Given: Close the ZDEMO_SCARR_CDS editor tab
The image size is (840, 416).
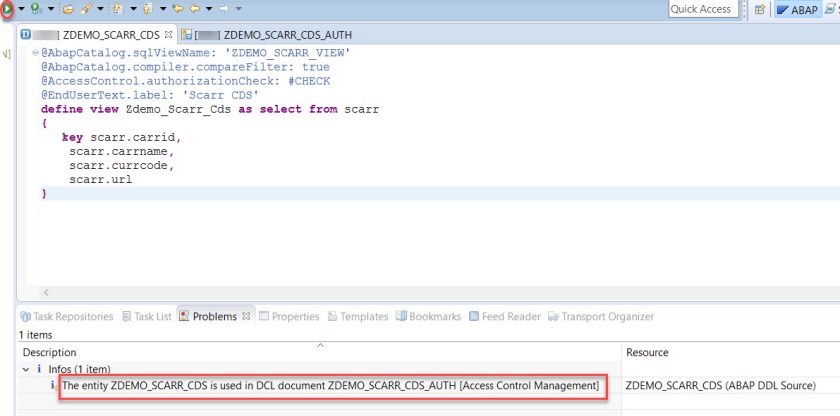Looking at the screenshot, I should [168, 34].
